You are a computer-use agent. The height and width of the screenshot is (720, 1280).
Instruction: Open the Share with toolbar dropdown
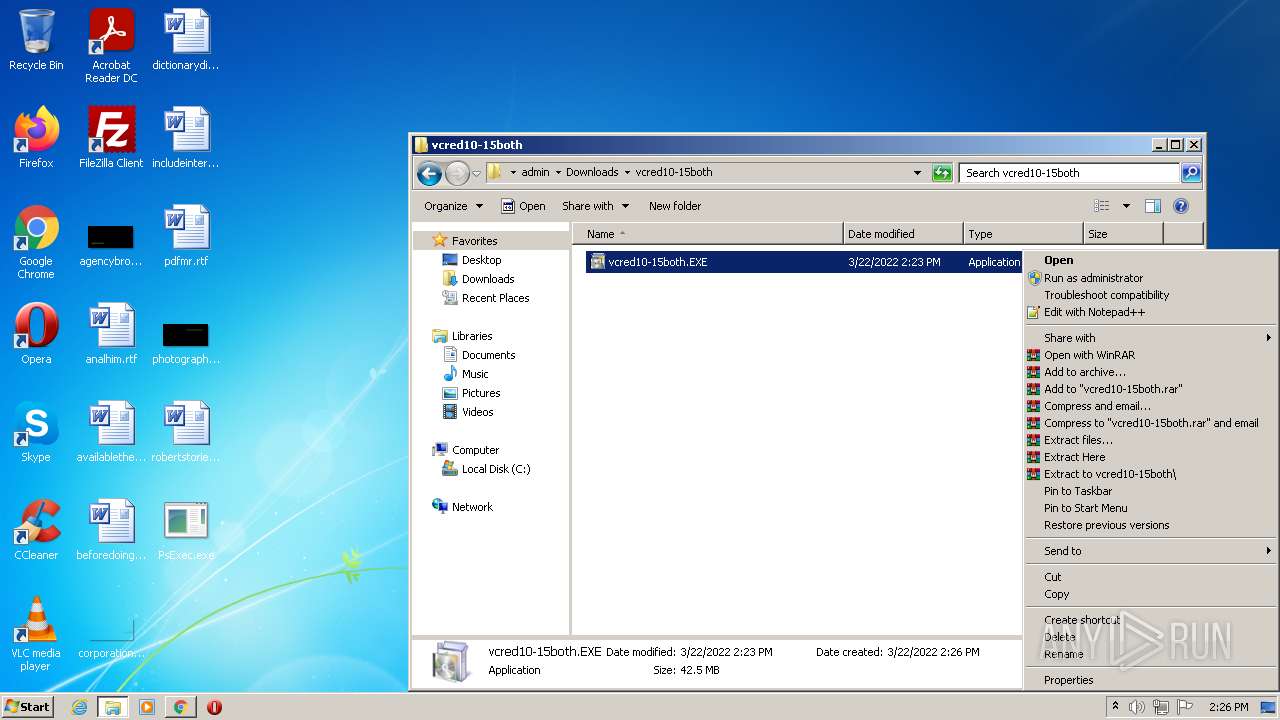tap(596, 206)
